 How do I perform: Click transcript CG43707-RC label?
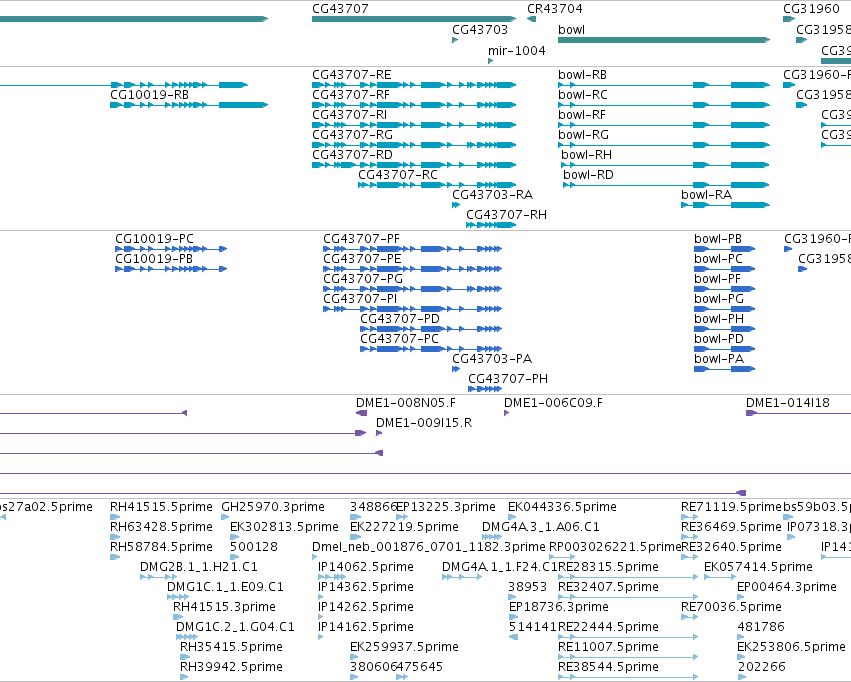tap(398, 175)
